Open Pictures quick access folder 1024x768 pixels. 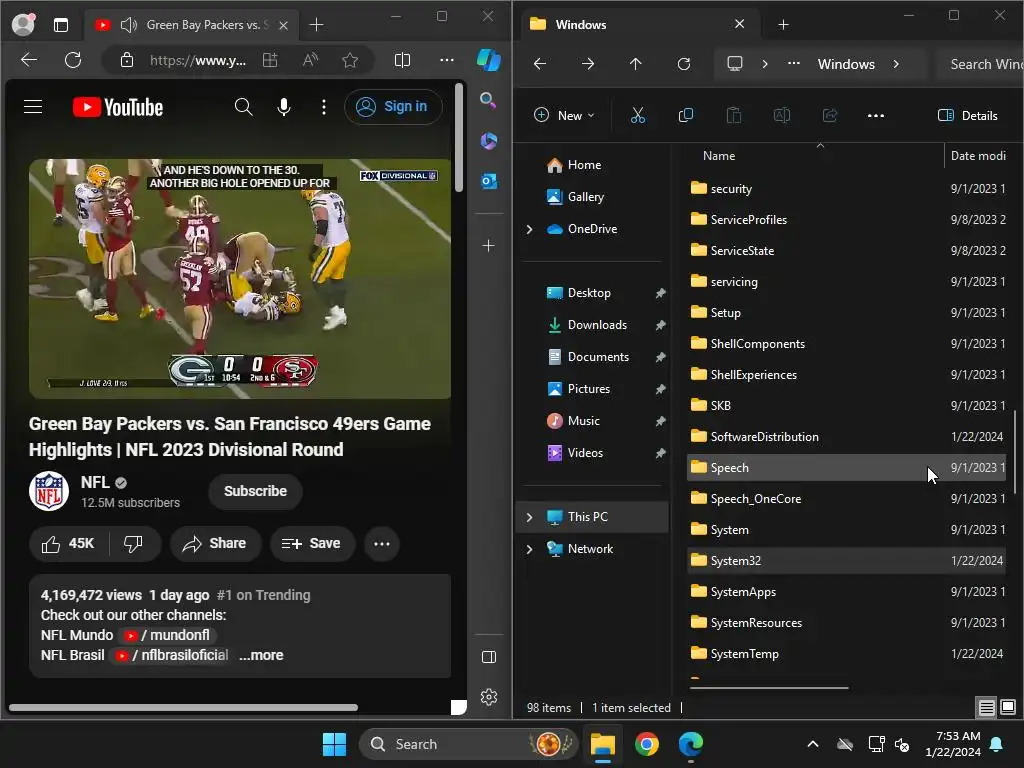click(x=588, y=389)
